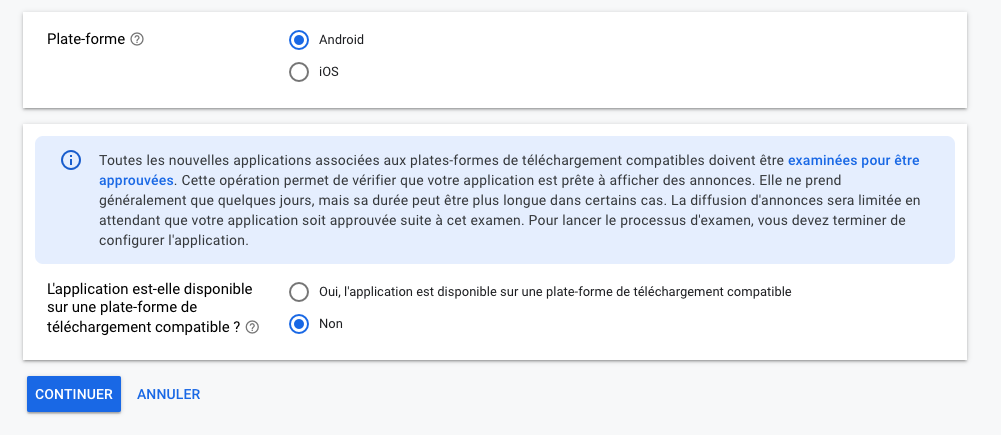Viewport: 1001px width, 435px height.
Task: Select the Android radio button
Action: 299,40
